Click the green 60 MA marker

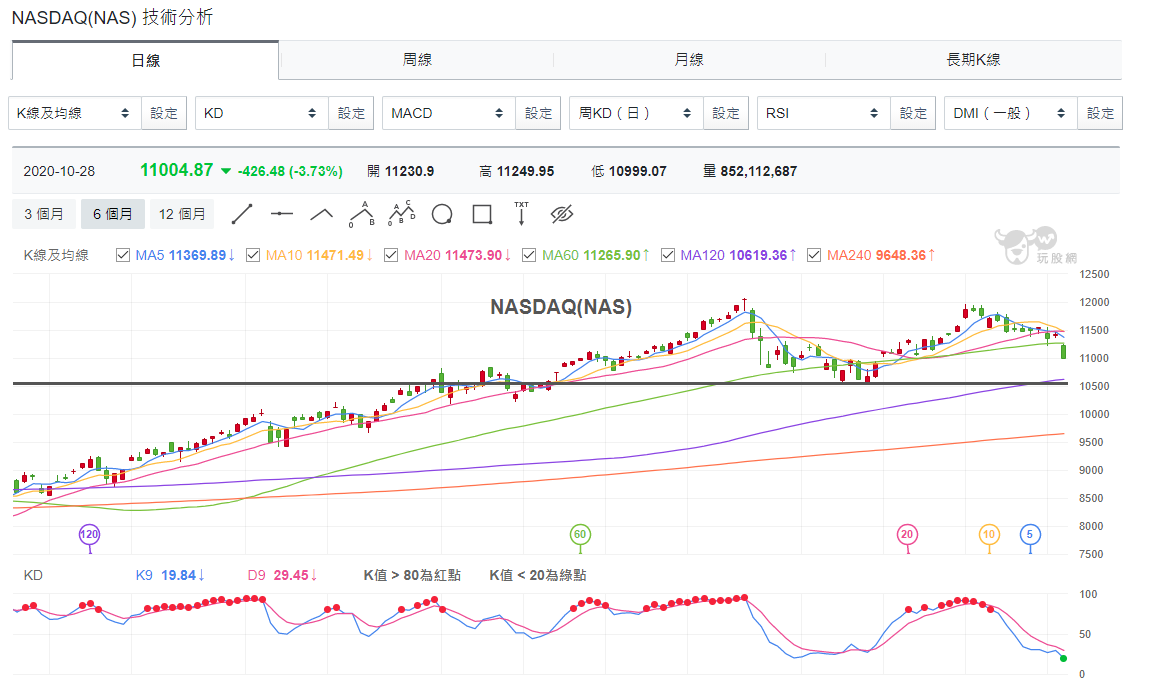tap(580, 535)
